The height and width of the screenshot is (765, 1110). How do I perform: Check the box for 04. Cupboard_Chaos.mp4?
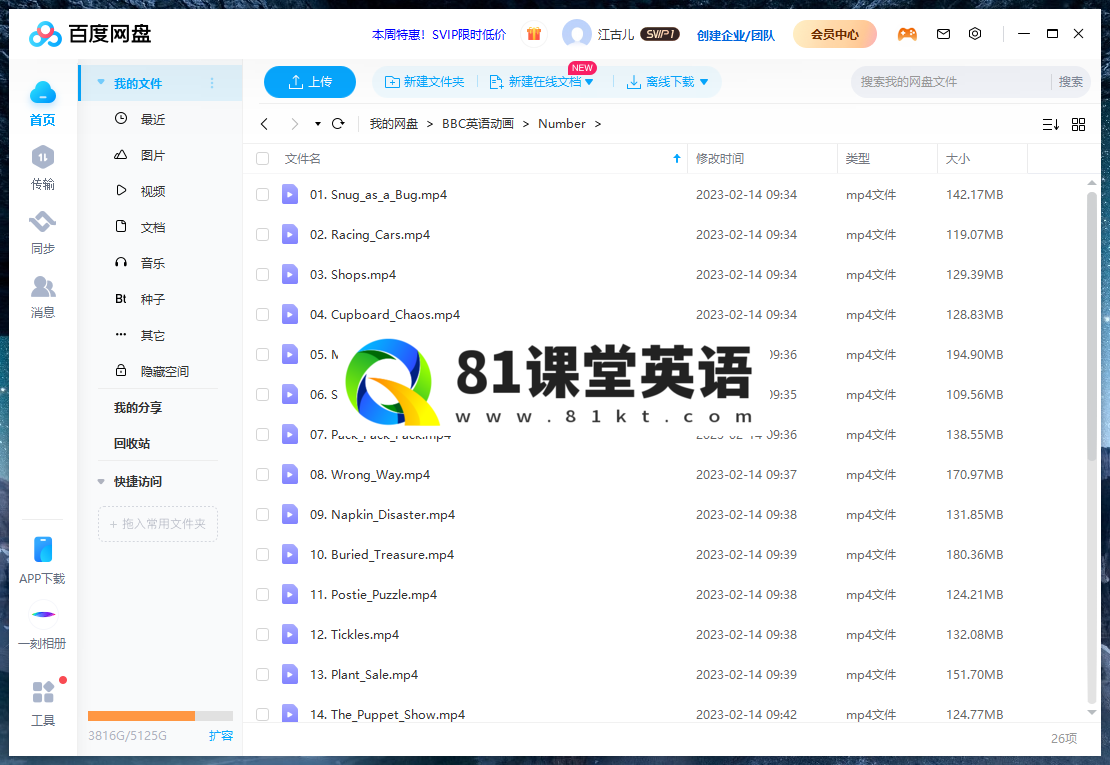tap(263, 314)
